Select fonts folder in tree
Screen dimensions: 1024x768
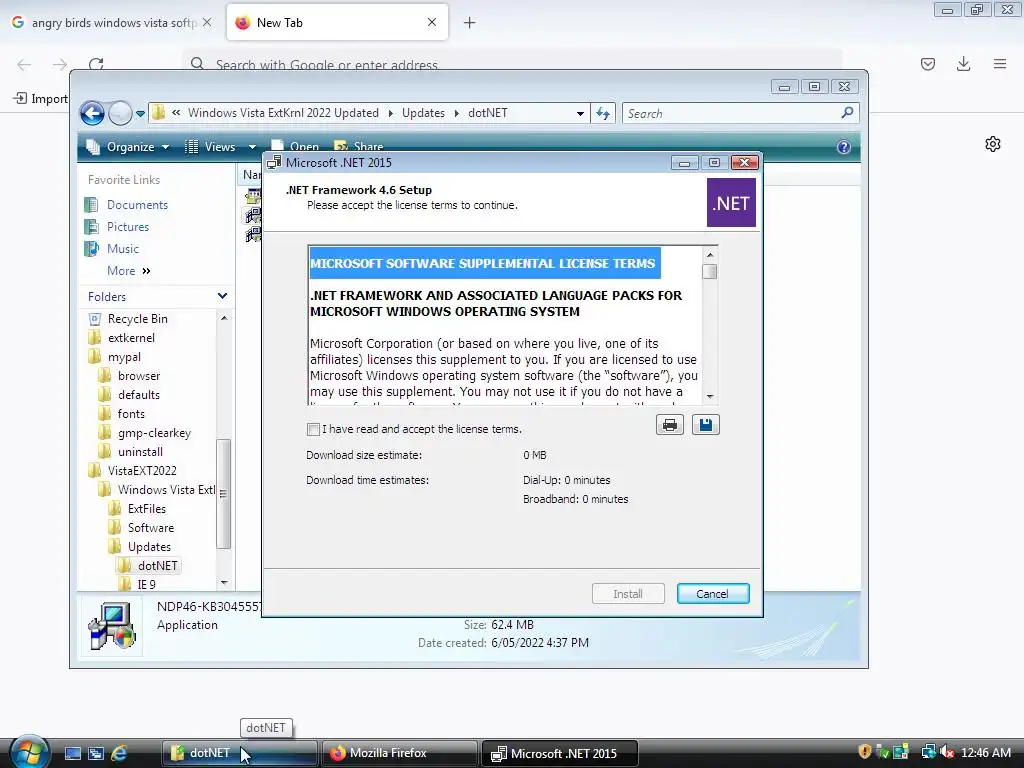point(131,414)
